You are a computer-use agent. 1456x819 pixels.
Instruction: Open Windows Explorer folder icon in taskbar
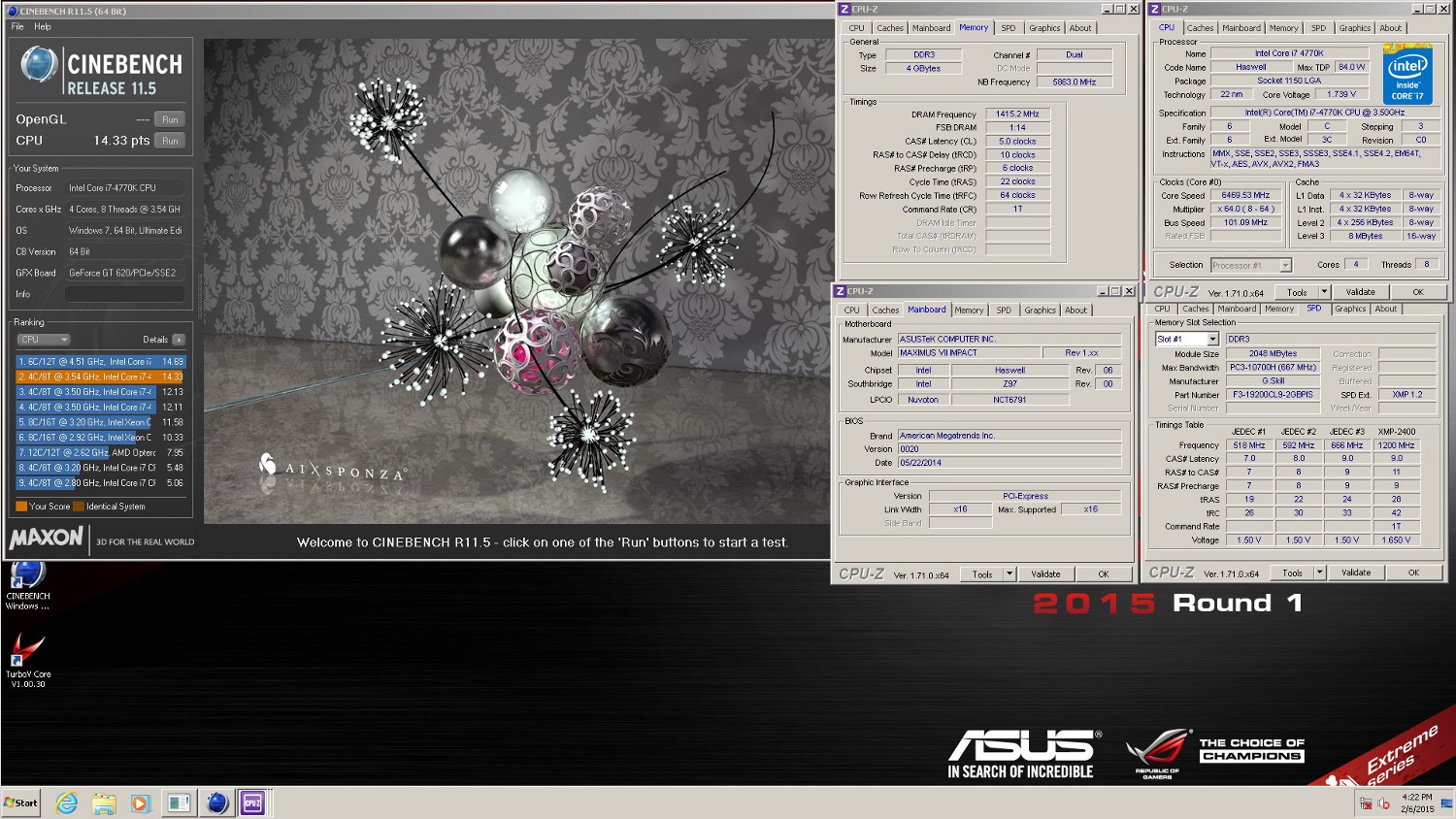(x=104, y=803)
